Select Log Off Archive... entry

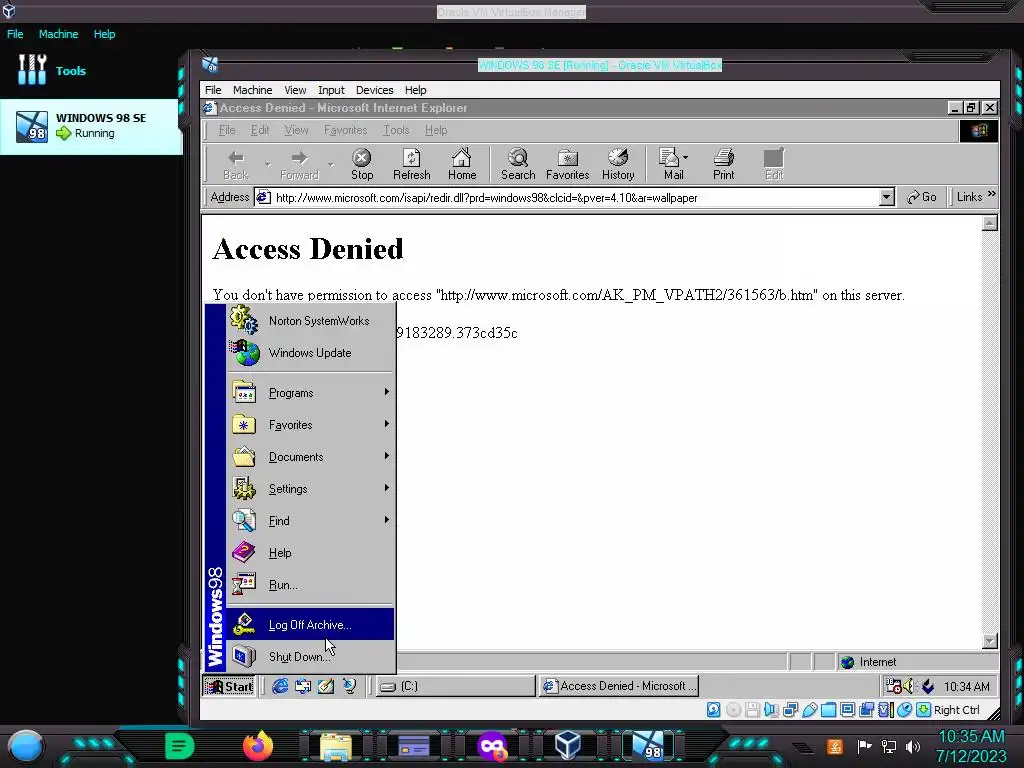click(311, 624)
